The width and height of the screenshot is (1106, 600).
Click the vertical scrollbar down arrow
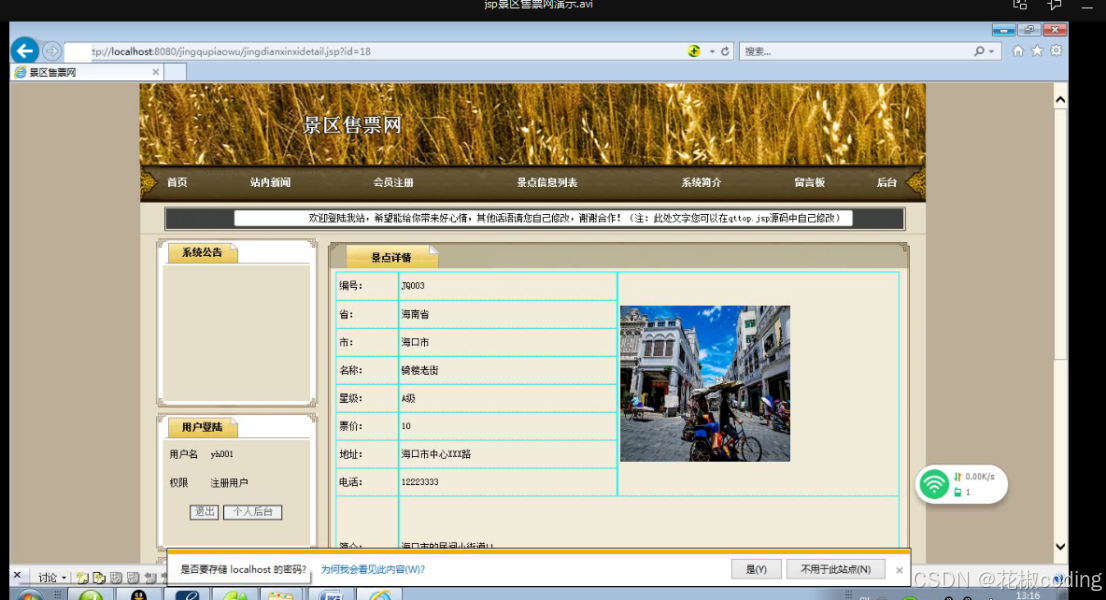pyautogui.click(x=1061, y=547)
